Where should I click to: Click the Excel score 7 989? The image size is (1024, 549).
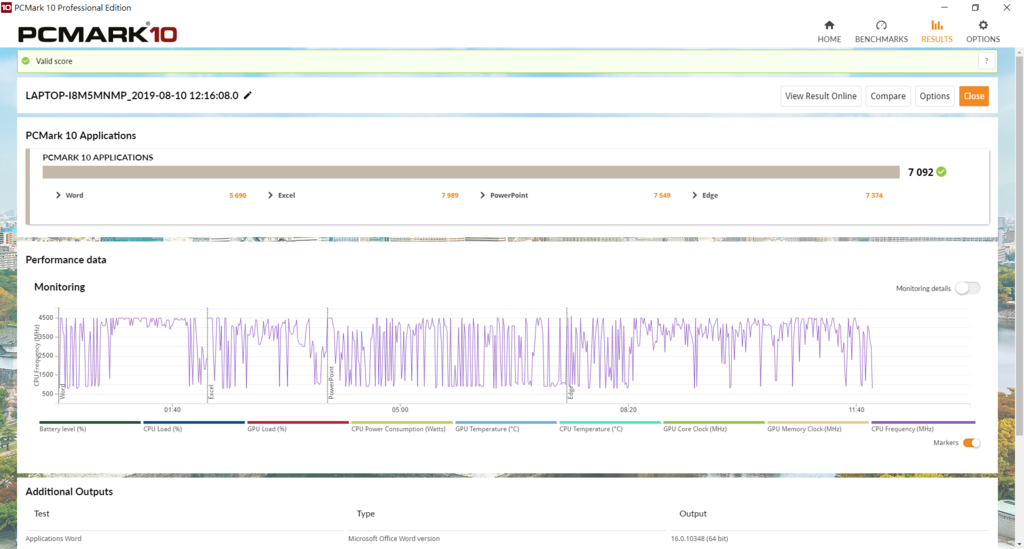[x=450, y=195]
